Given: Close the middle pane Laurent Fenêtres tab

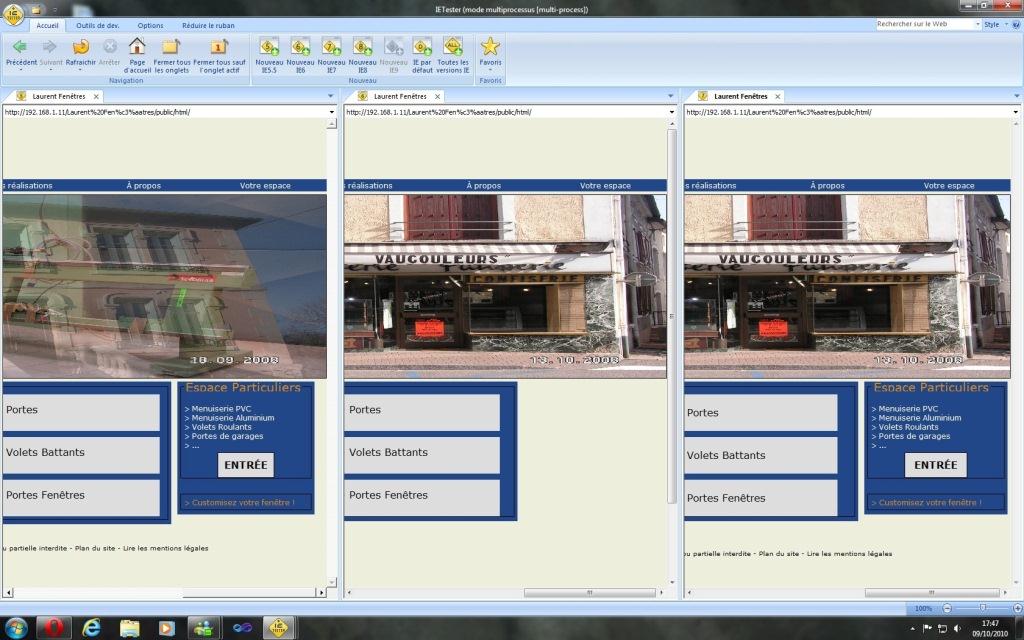Looking at the screenshot, I should [438, 97].
